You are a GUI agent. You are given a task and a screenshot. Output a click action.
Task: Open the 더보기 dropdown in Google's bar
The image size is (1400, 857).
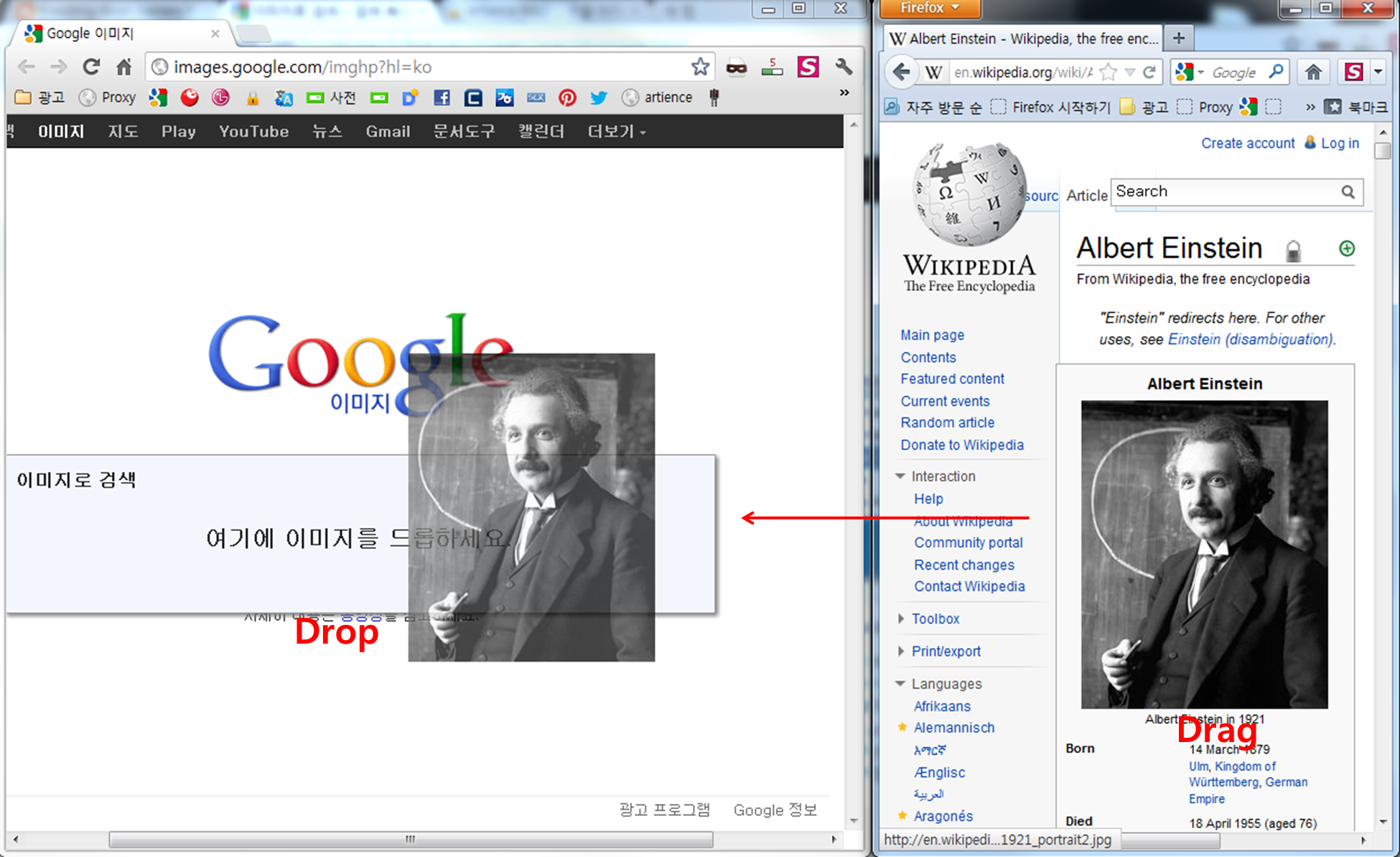click(617, 131)
